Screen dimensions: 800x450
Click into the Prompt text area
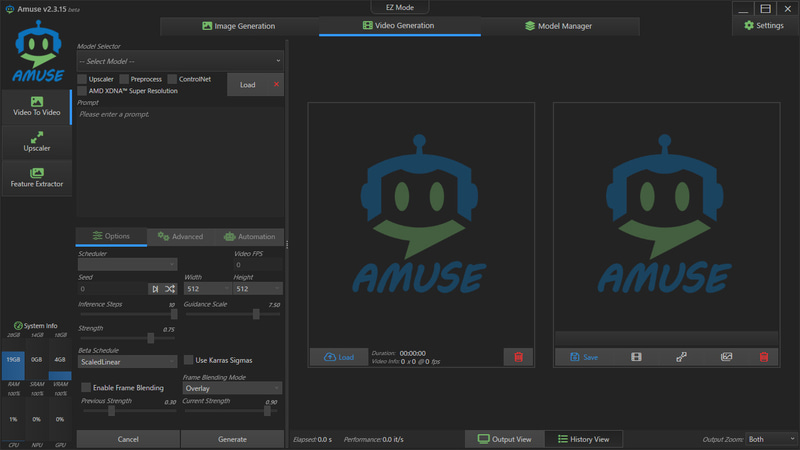pyautogui.click(x=180, y=162)
